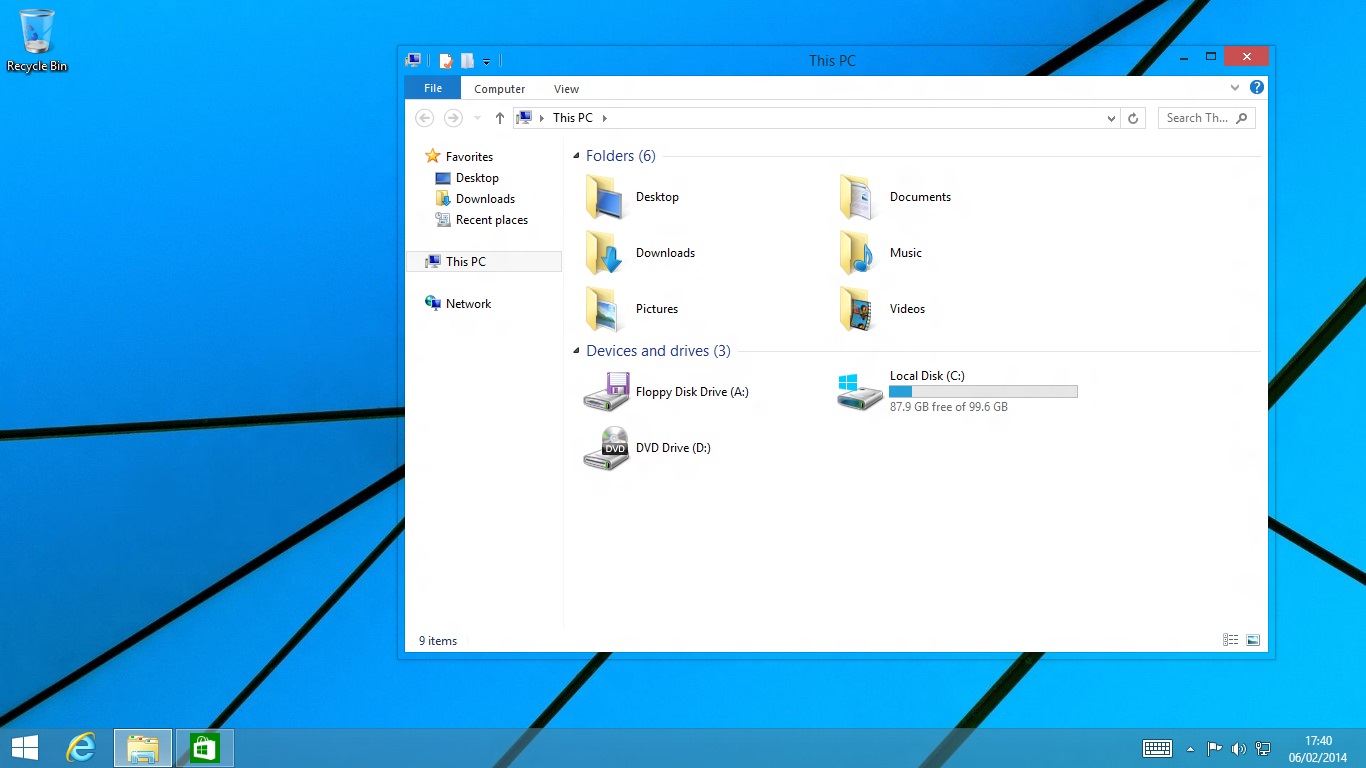Refresh the This PC view

tap(1133, 118)
